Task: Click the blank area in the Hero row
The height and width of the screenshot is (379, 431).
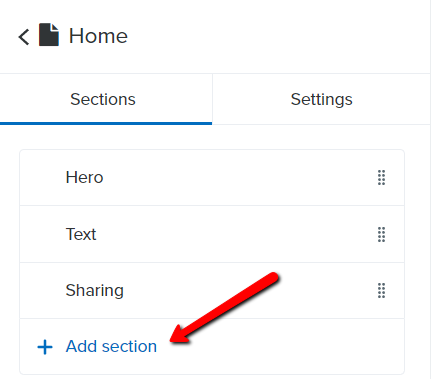Action: coord(233,177)
